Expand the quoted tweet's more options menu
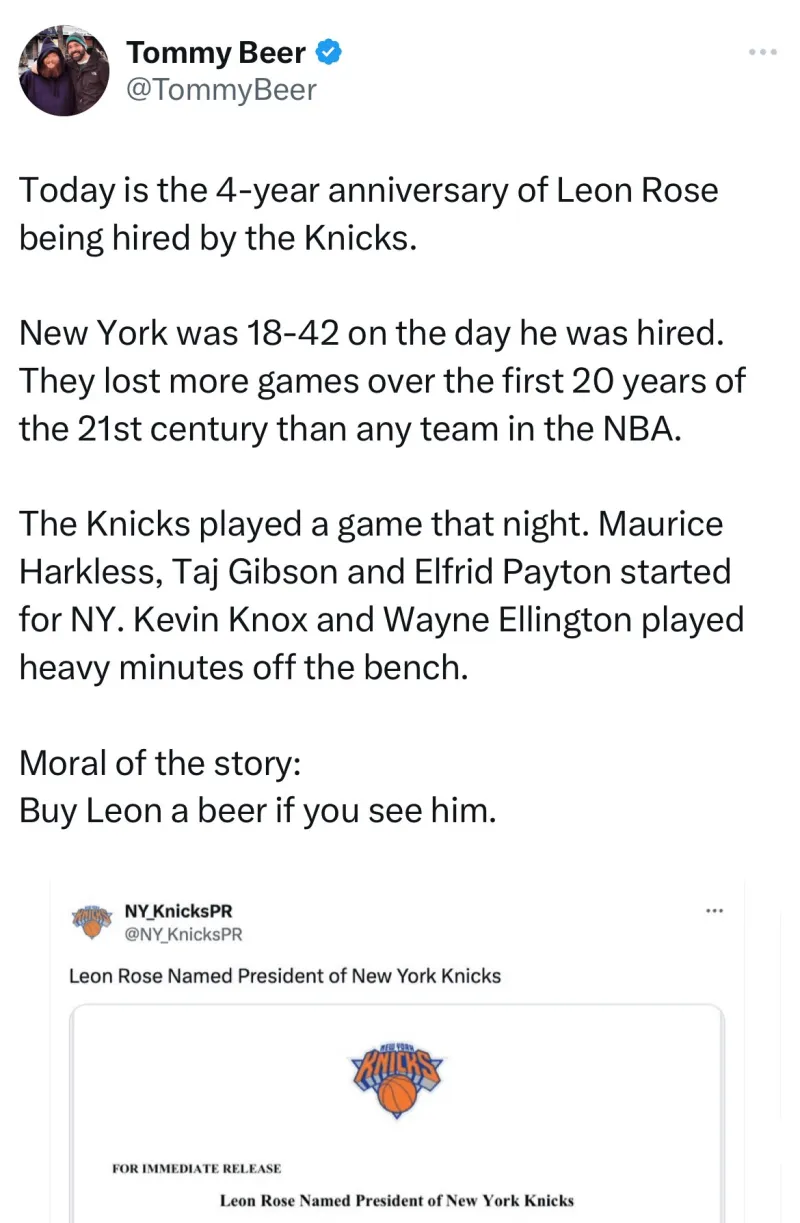The width and height of the screenshot is (800, 1223). click(714, 911)
